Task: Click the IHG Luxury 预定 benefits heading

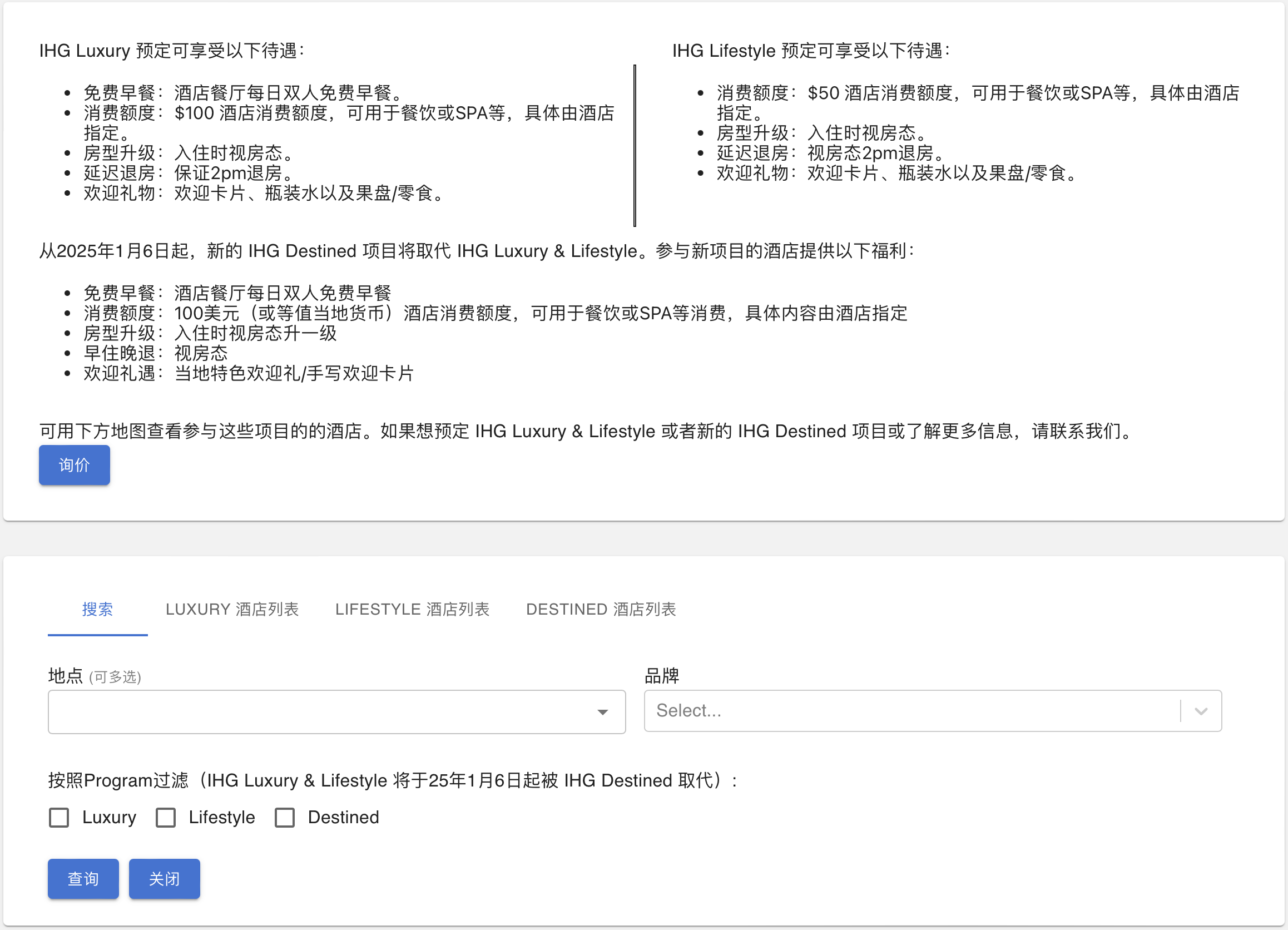Action: (171, 51)
